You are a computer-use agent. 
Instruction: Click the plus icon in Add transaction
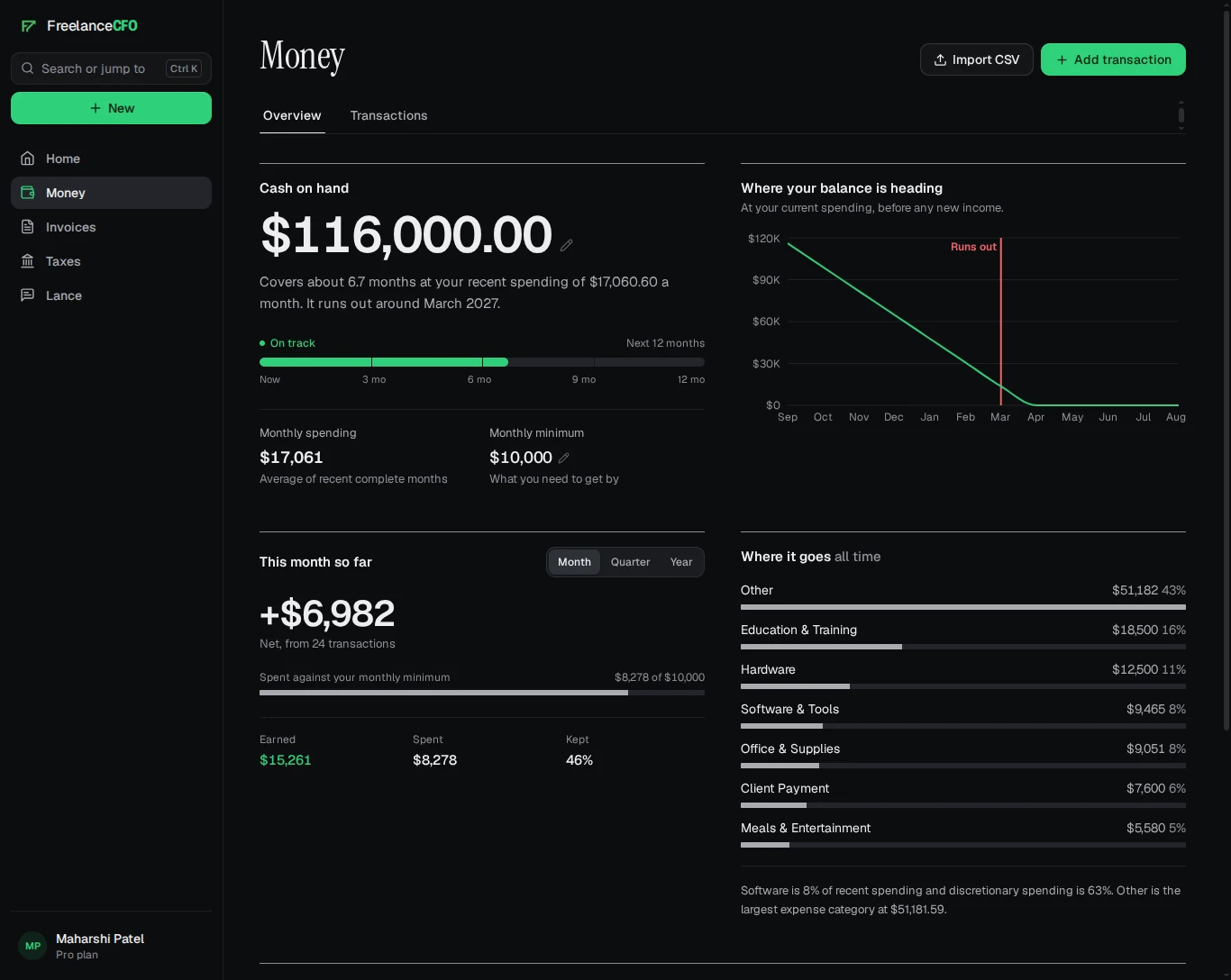click(1062, 59)
